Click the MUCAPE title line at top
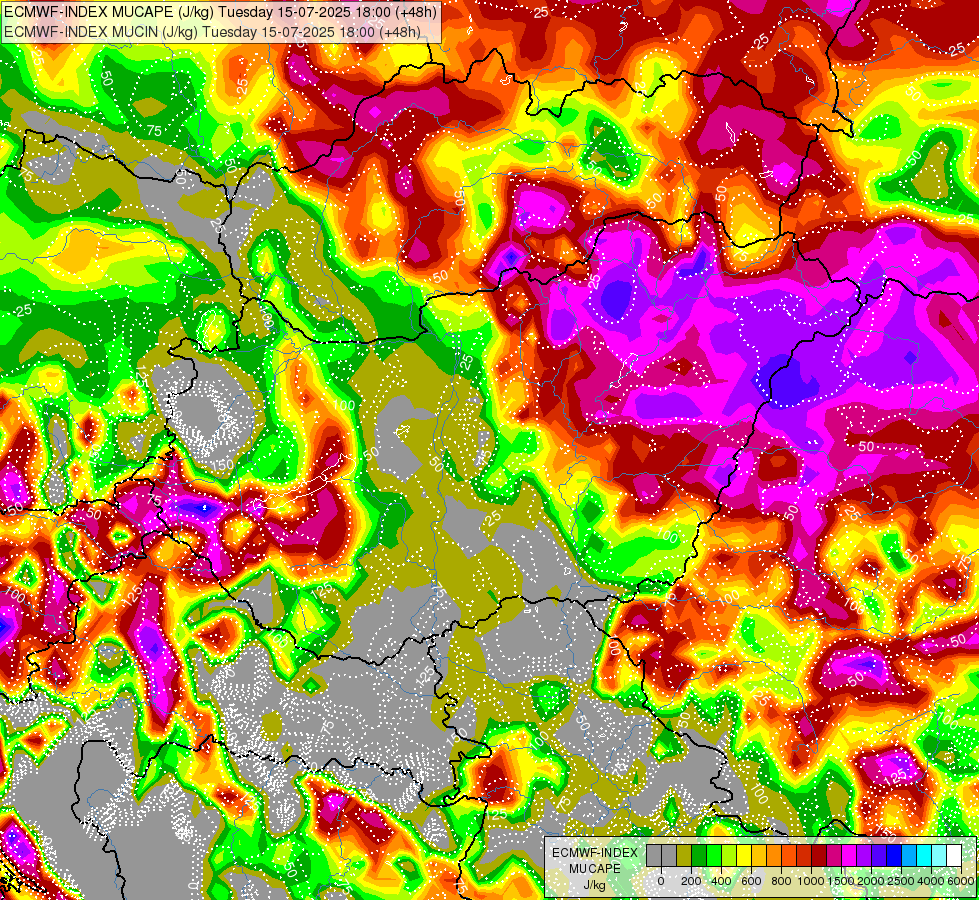Image resolution: width=979 pixels, height=900 pixels. click(x=220, y=11)
